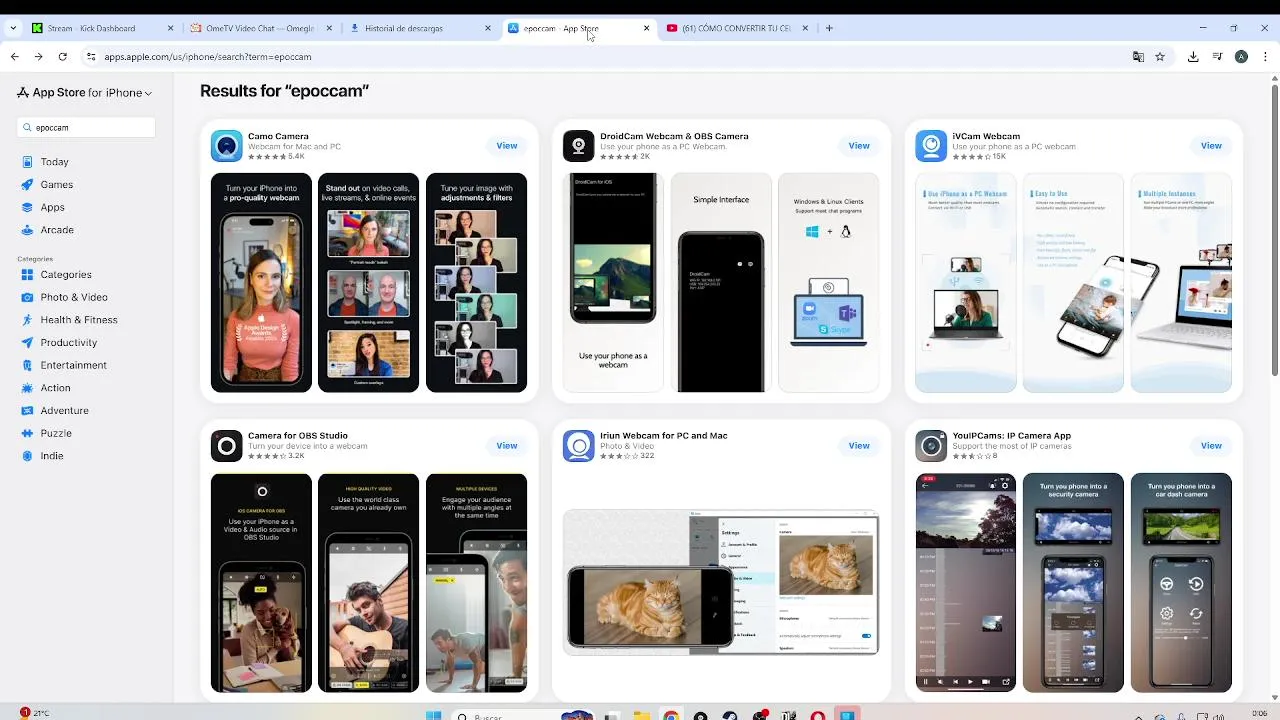Screen dimensions: 1280x720
Task: Open the Camera for OBS Studio icon
Action: pyautogui.click(x=226, y=446)
